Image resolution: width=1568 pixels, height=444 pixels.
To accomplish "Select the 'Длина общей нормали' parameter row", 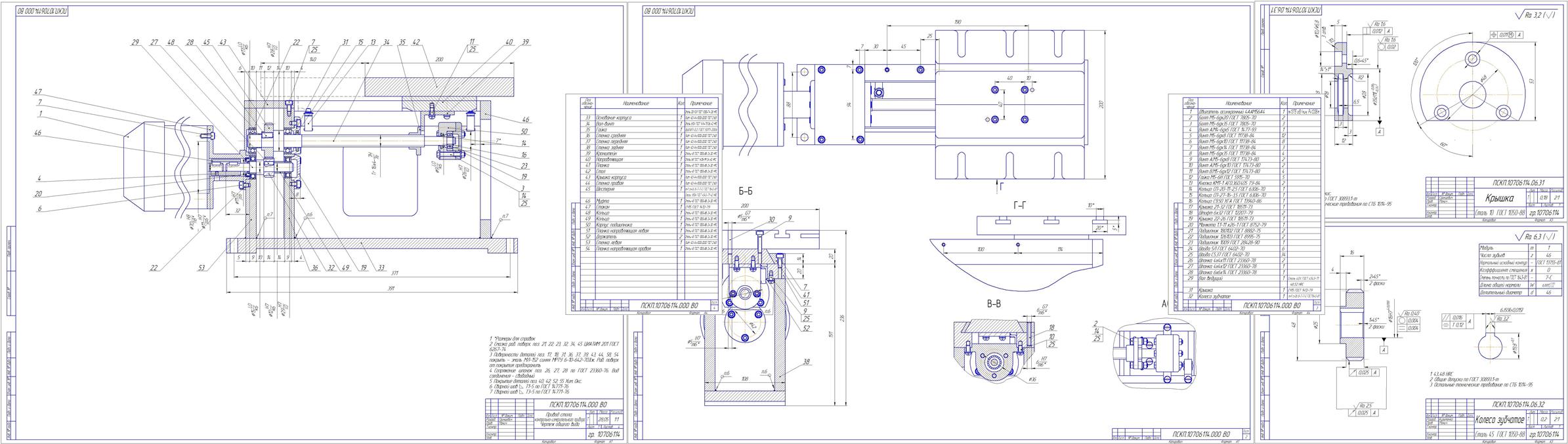I will tap(1521, 285).
